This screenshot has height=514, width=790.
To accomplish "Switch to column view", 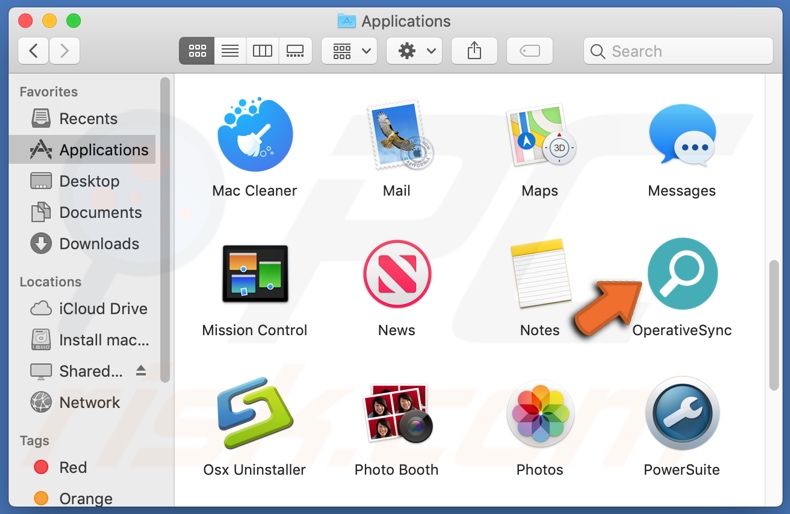I will [x=262, y=51].
